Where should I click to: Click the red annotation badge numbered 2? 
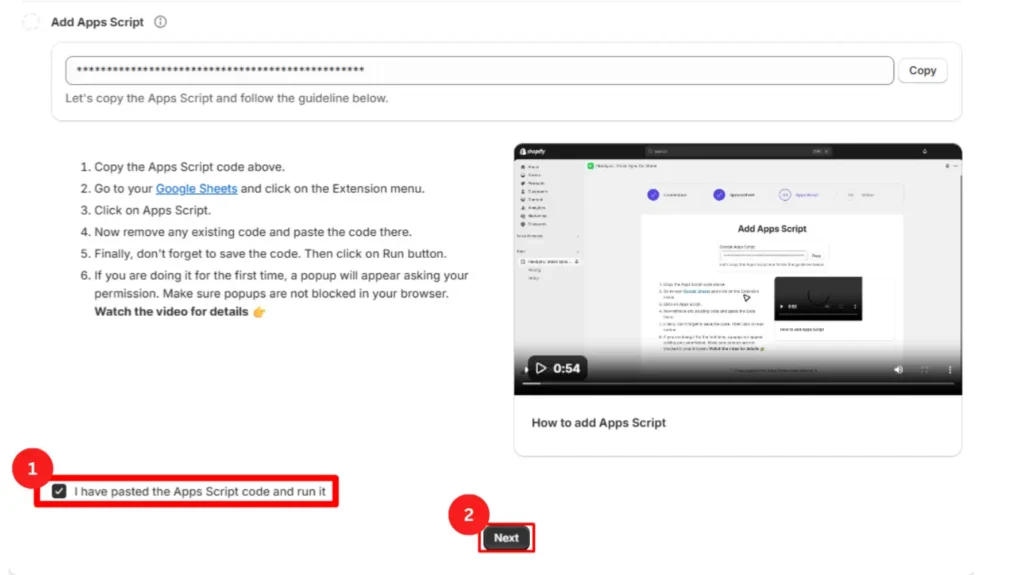pos(468,515)
